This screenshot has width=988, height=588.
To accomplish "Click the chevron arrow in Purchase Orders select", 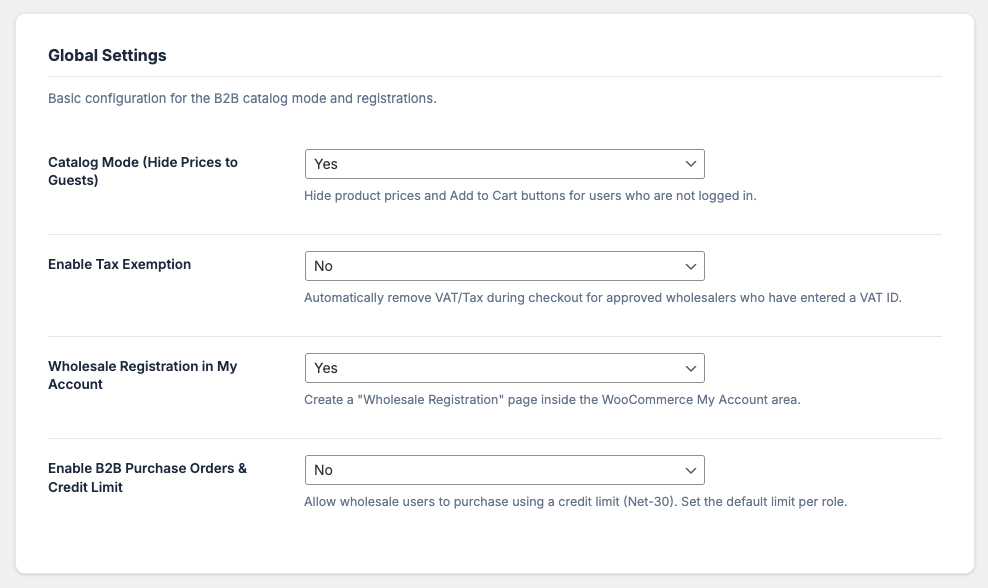I will click(690, 470).
